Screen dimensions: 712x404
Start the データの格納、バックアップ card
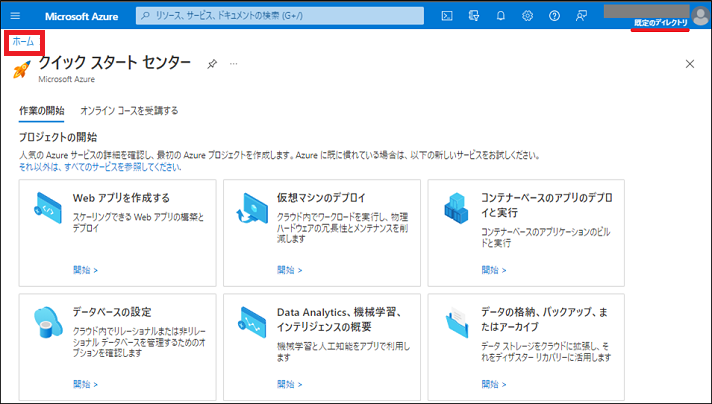(x=494, y=384)
